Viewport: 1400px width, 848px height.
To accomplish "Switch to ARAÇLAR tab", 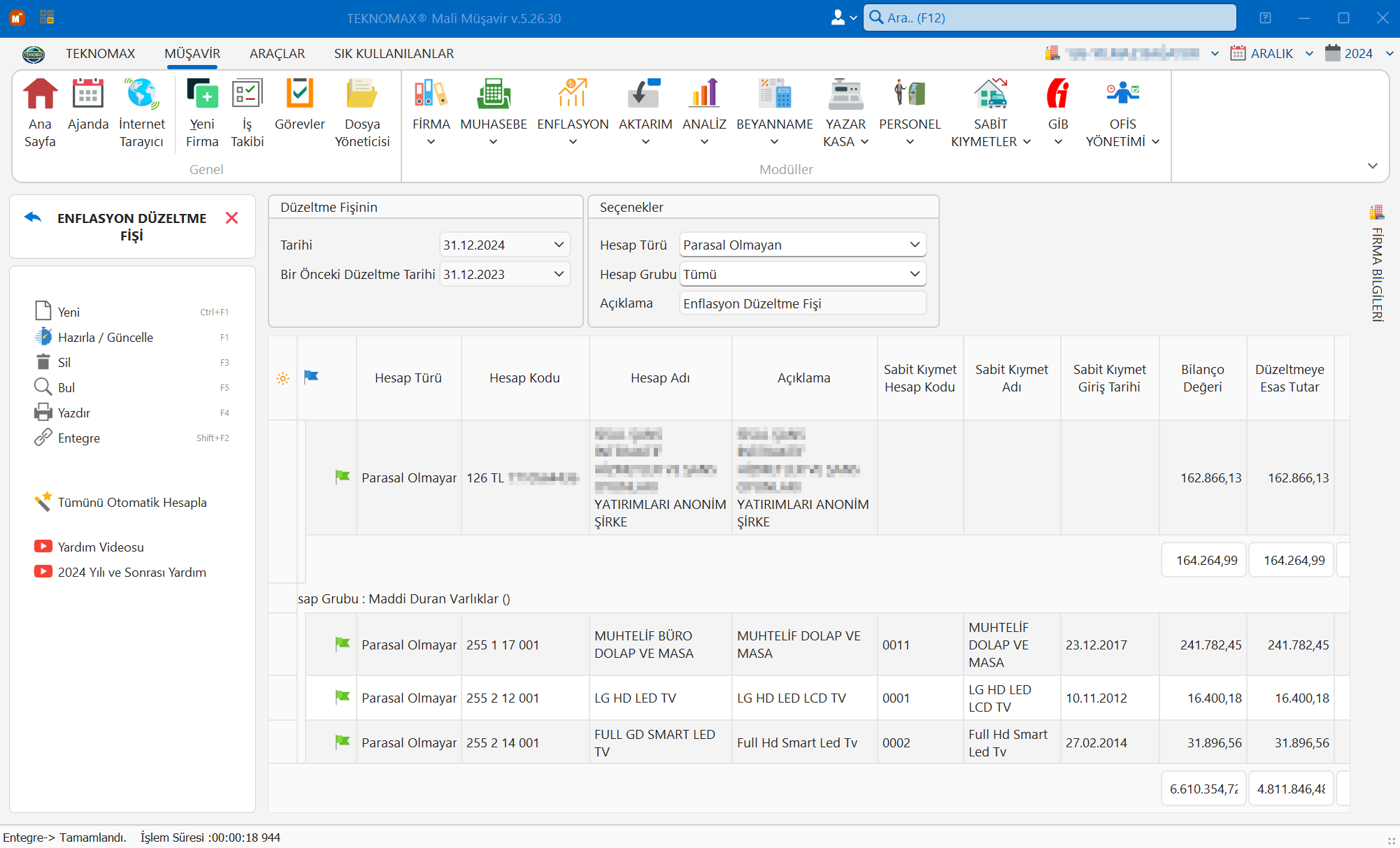I will (277, 53).
